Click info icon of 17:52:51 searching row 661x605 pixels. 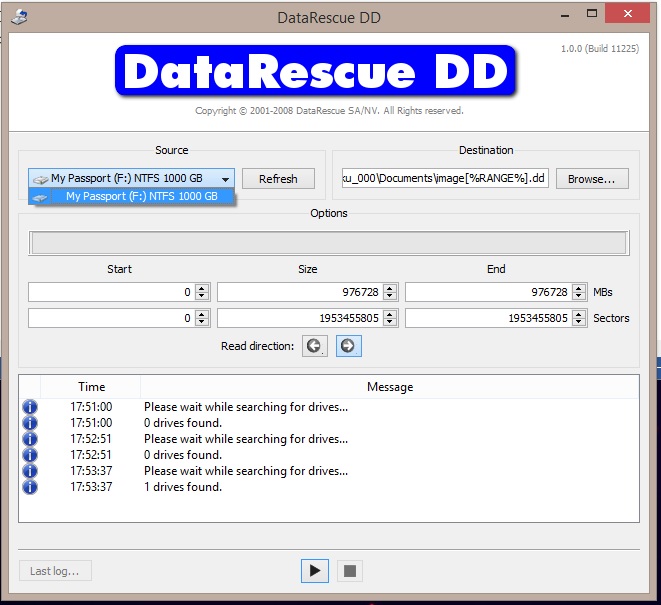[x=30, y=439]
